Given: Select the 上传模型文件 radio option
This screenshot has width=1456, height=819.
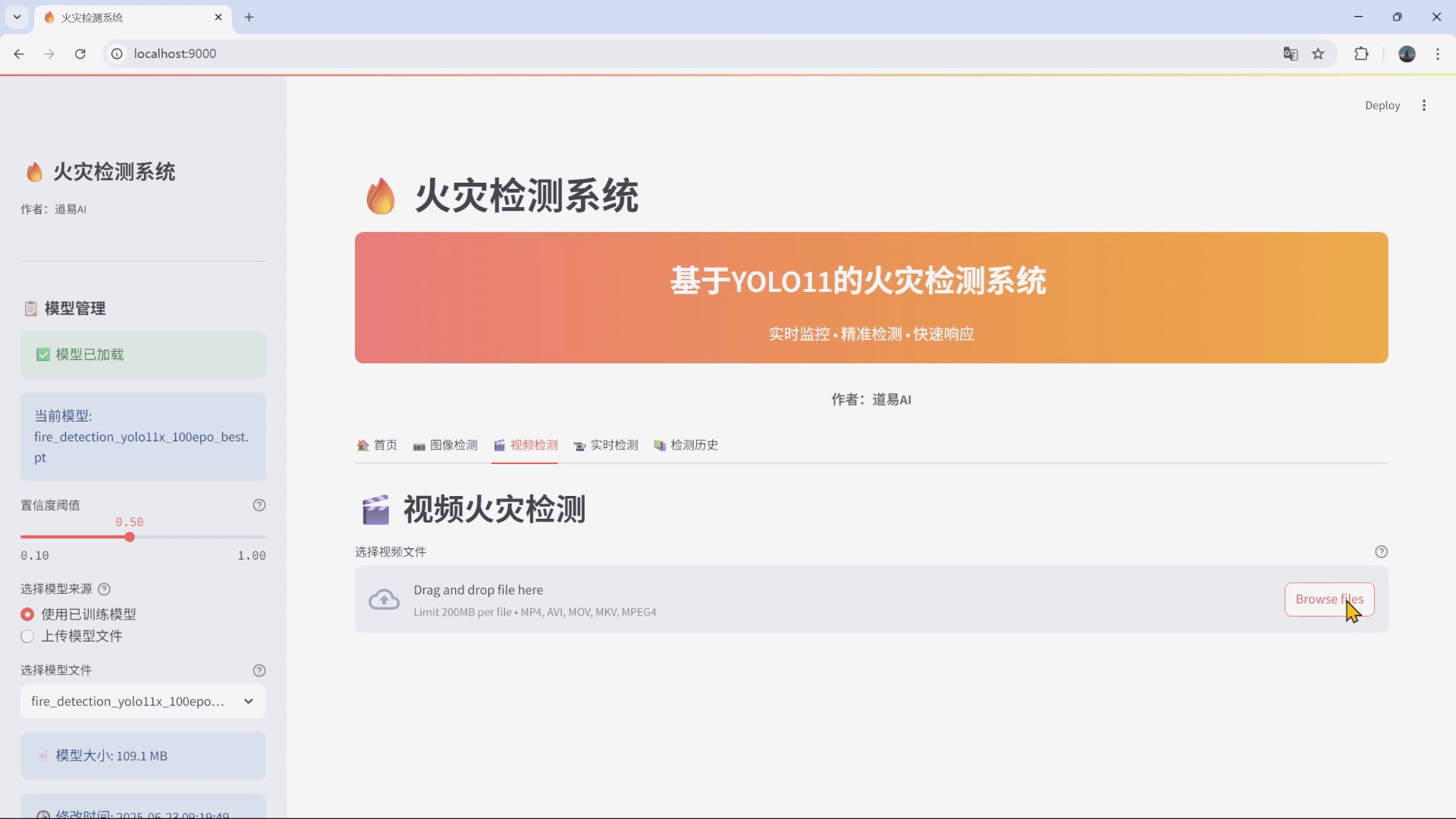Looking at the screenshot, I should (x=27, y=637).
